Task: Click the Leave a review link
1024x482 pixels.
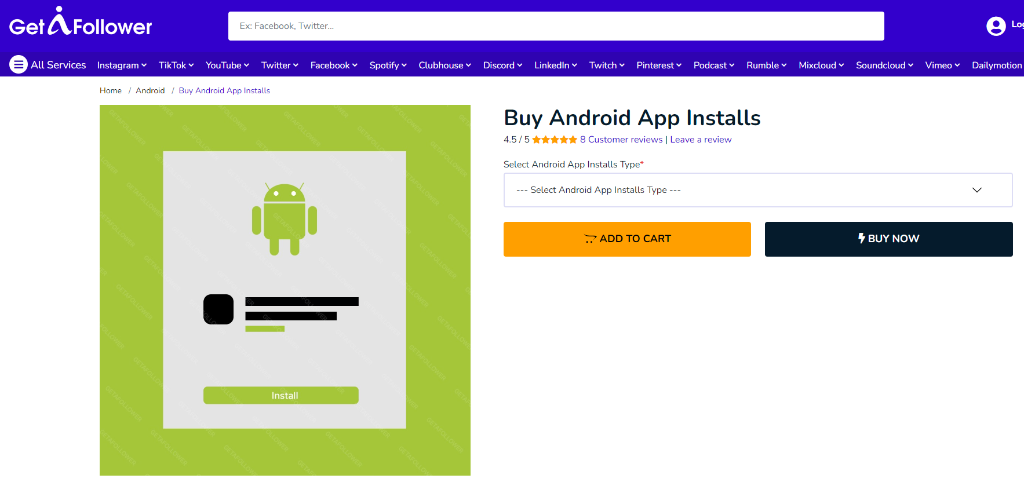Action: pos(701,140)
